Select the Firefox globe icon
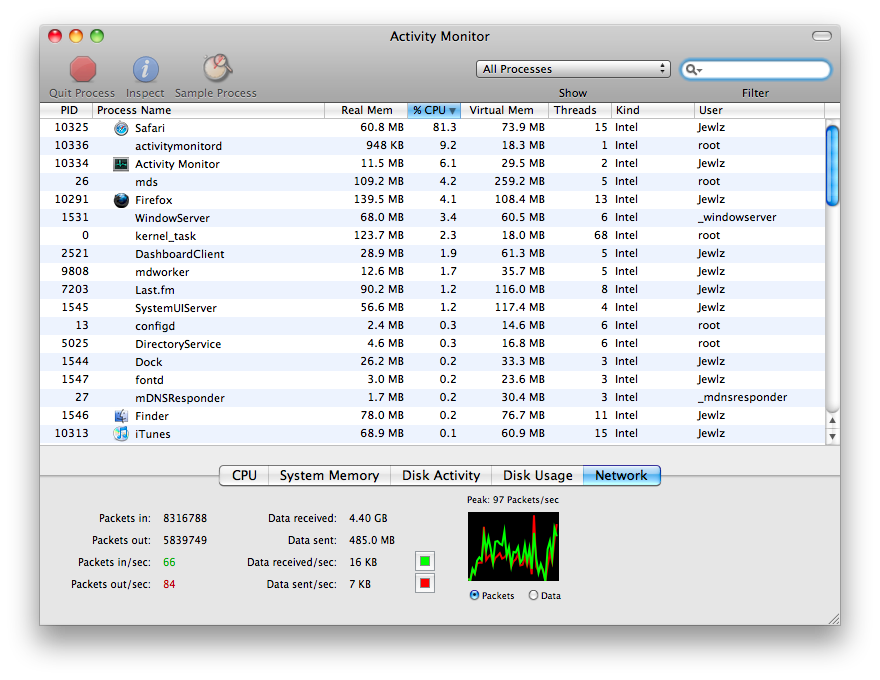The height and width of the screenshot is (680, 880). pyautogui.click(x=121, y=200)
